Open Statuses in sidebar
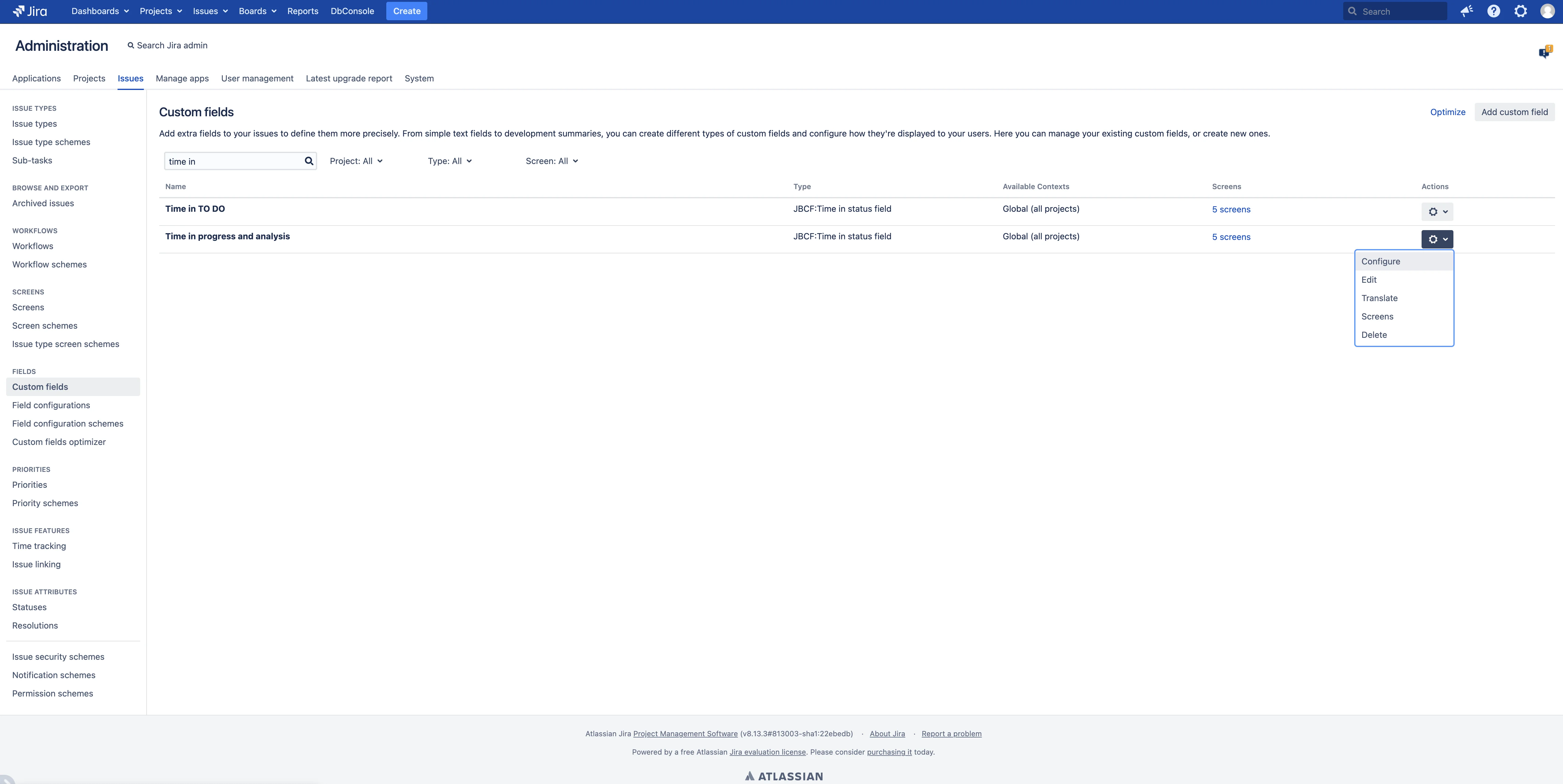Viewport: 1563px width, 784px height. coord(29,607)
